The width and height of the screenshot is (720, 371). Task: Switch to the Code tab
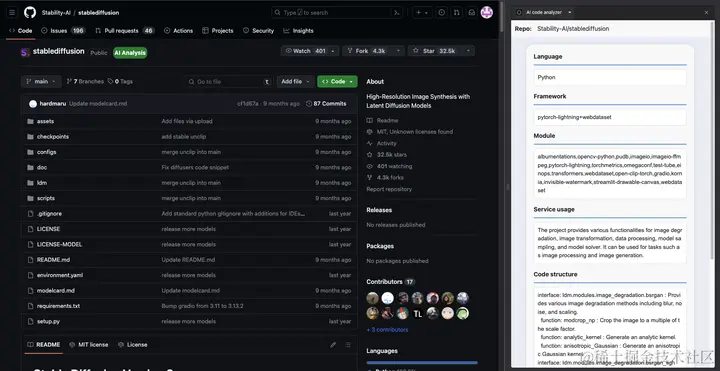[x=21, y=31]
